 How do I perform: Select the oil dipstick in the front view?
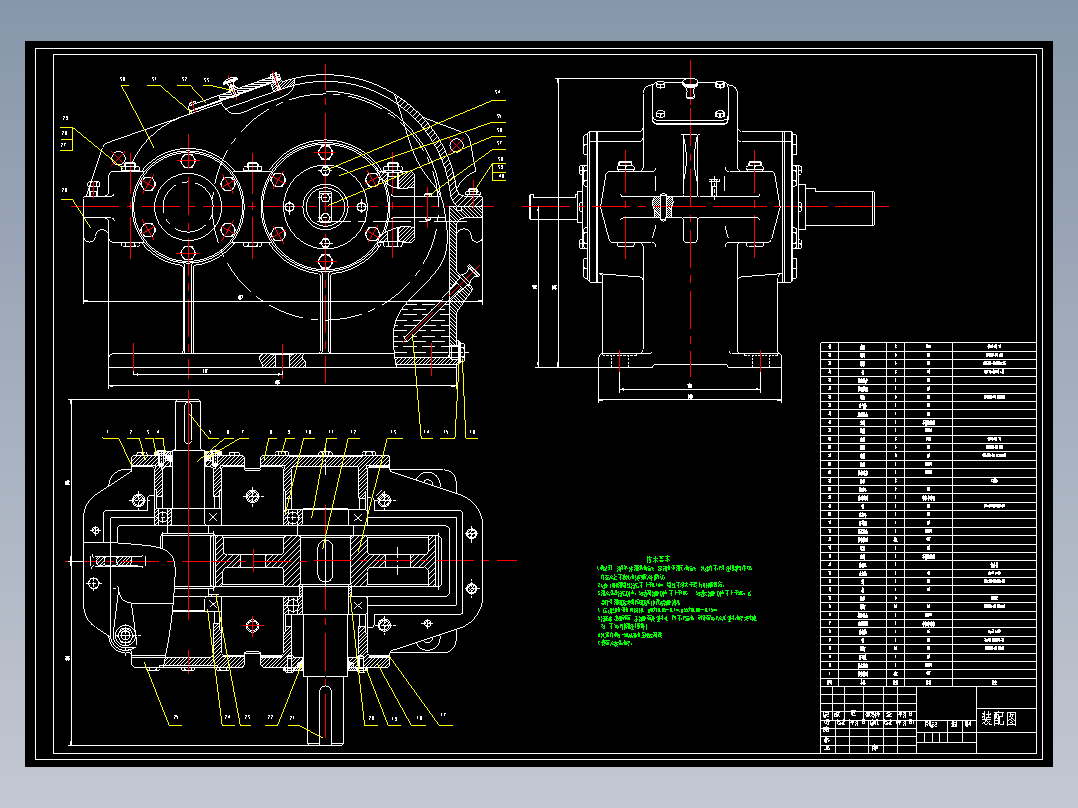click(442, 303)
